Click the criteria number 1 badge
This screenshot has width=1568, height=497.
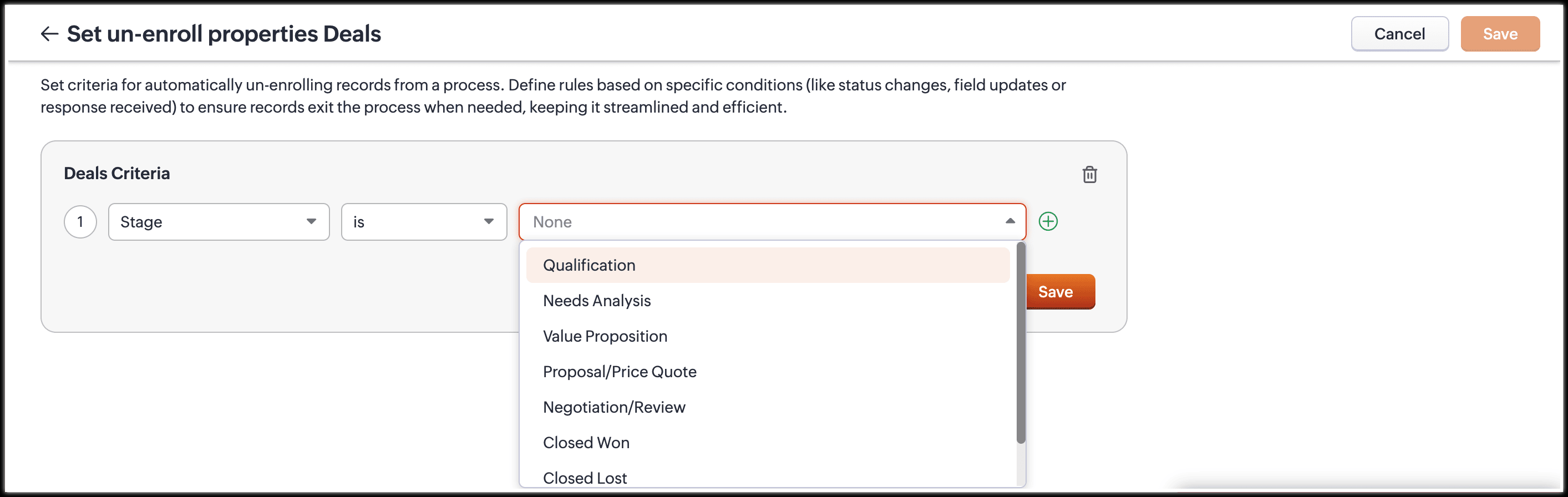click(x=80, y=222)
